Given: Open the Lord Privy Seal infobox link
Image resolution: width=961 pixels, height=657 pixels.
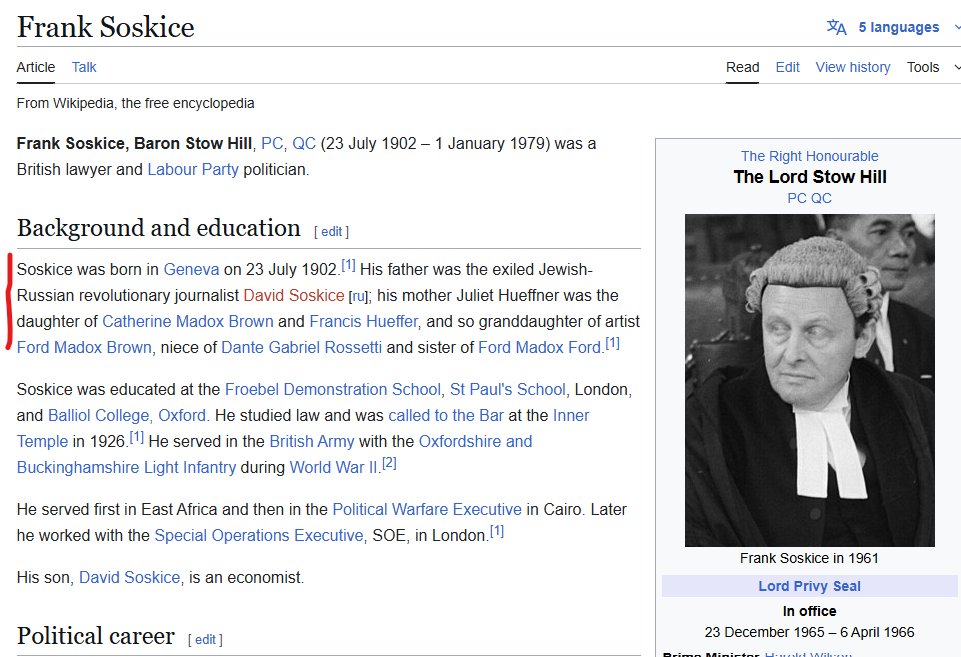Looking at the screenshot, I should (x=809, y=587).
